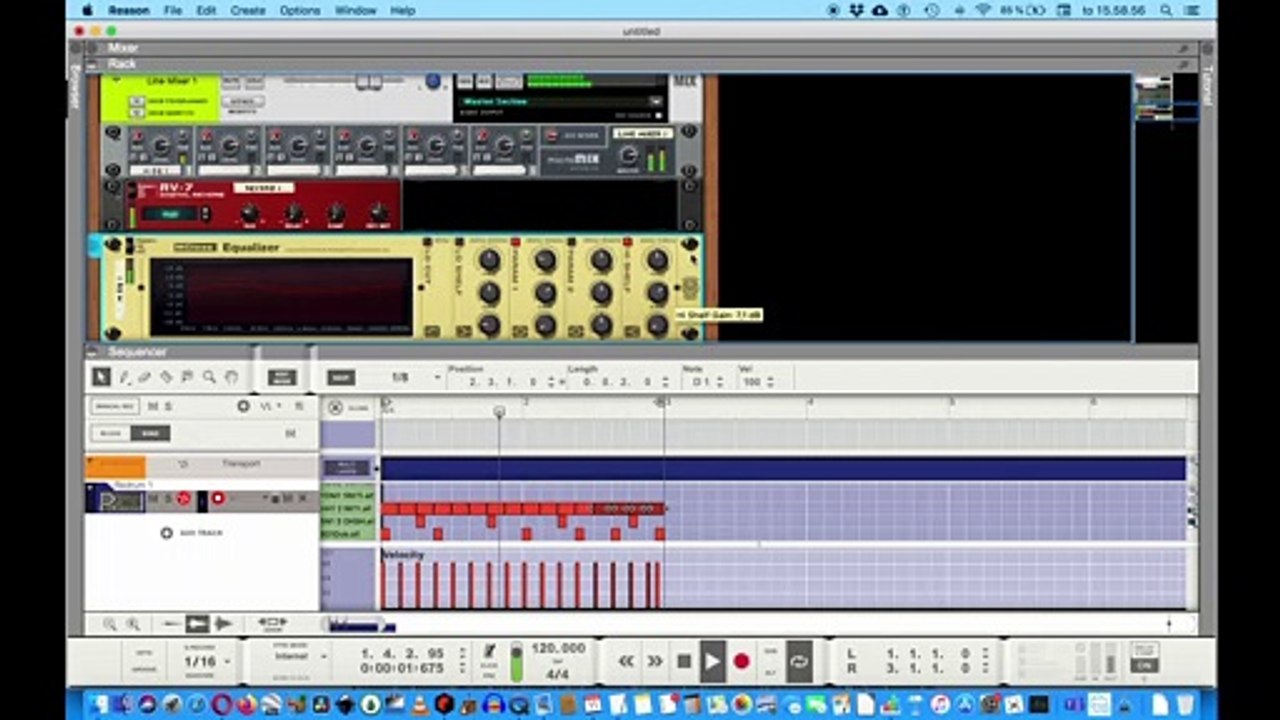Open the Edit menu
Screen dimensions: 1280x720
(206, 10)
